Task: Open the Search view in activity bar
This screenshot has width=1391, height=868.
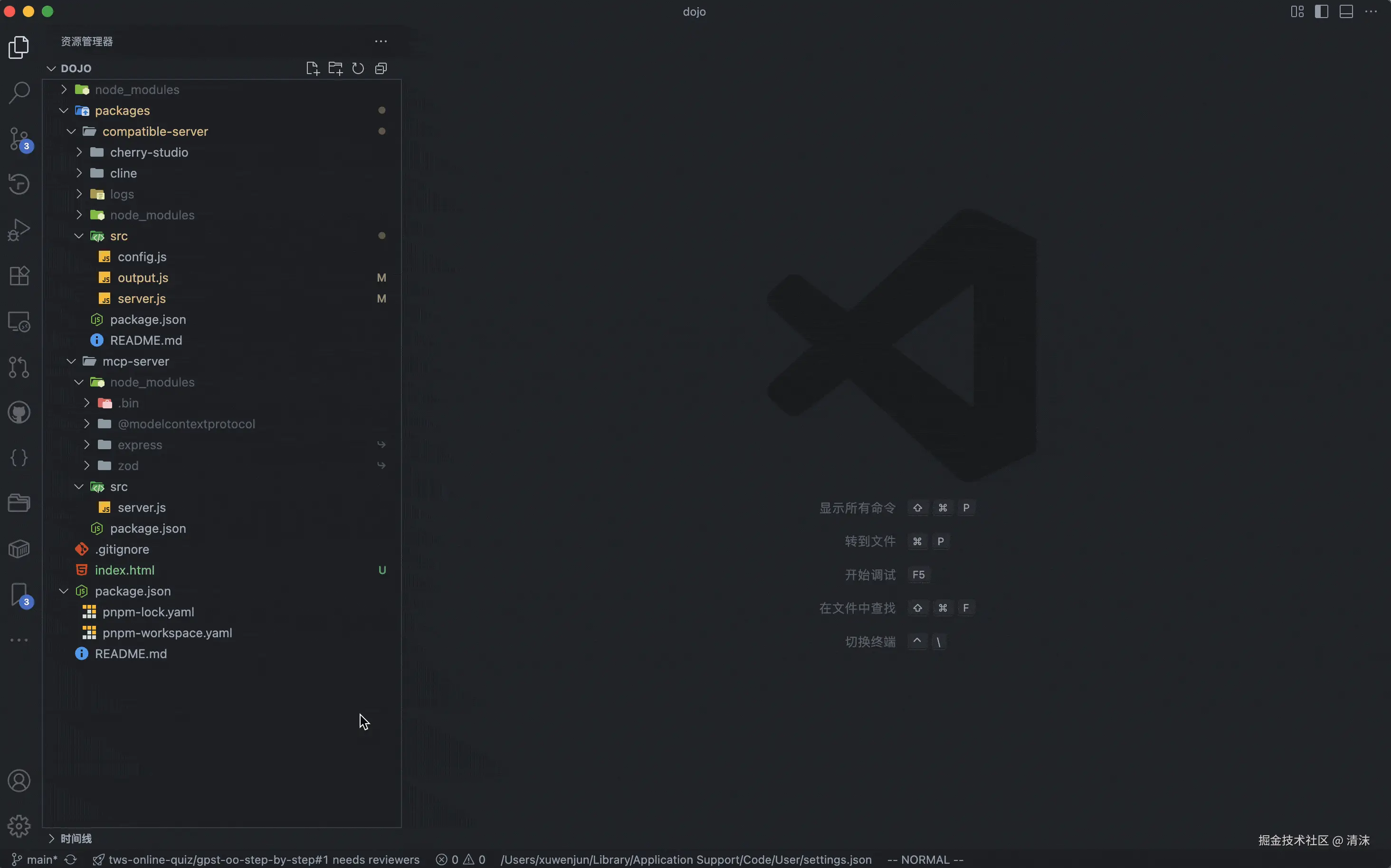Action: point(19,93)
